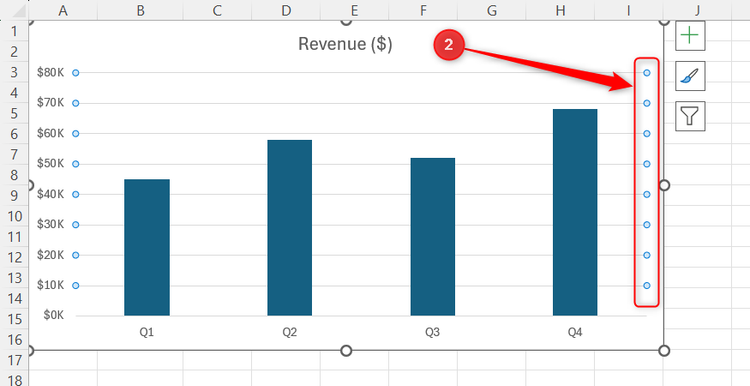Select row 10 header
Viewport: 750px width, 386px height.
(14, 216)
